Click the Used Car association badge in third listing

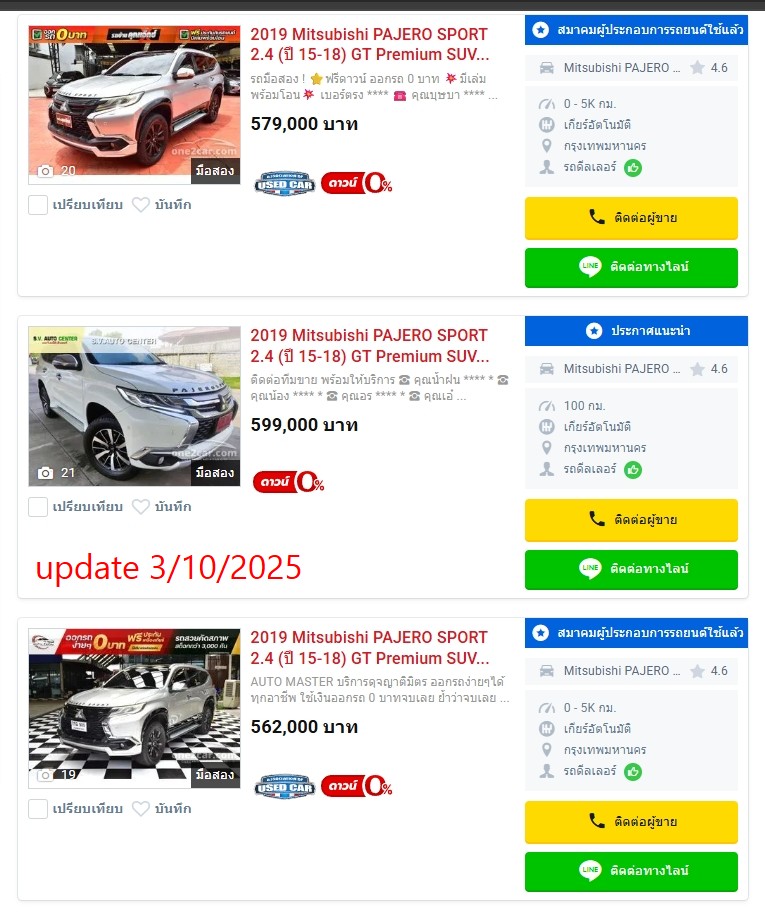point(285,788)
